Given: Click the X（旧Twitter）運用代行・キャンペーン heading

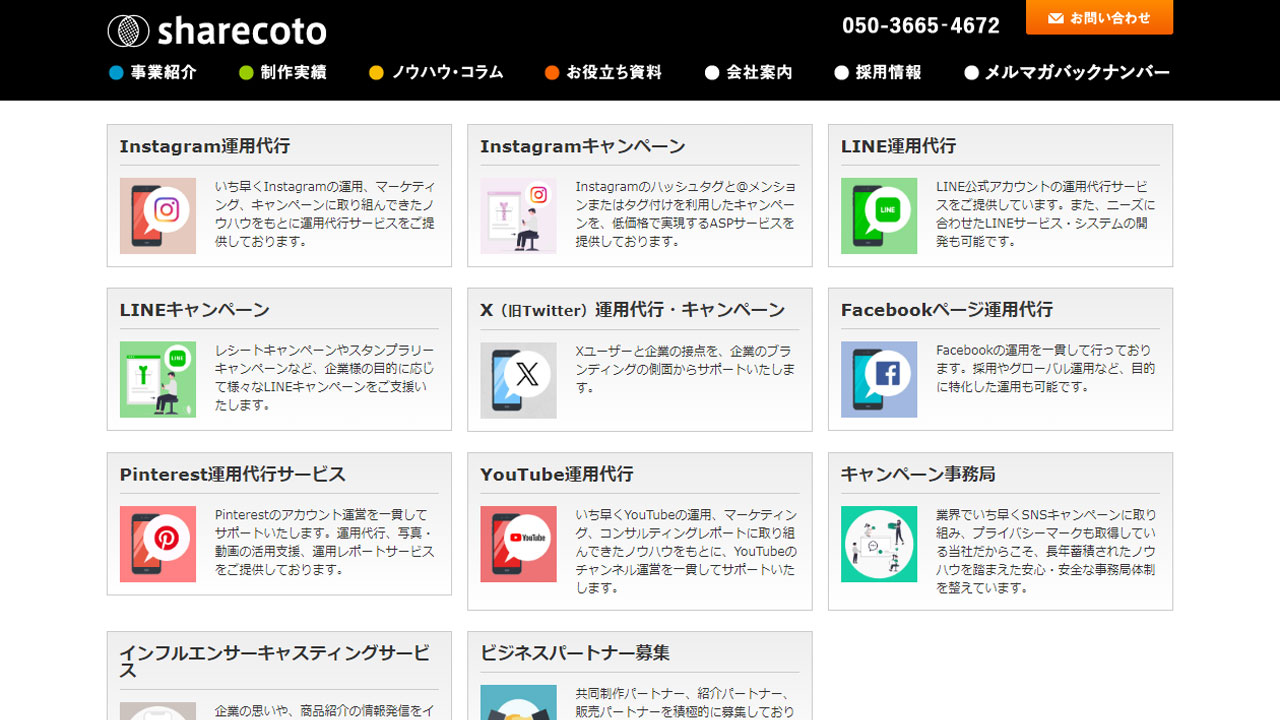Looking at the screenshot, I should click(x=632, y=310).
